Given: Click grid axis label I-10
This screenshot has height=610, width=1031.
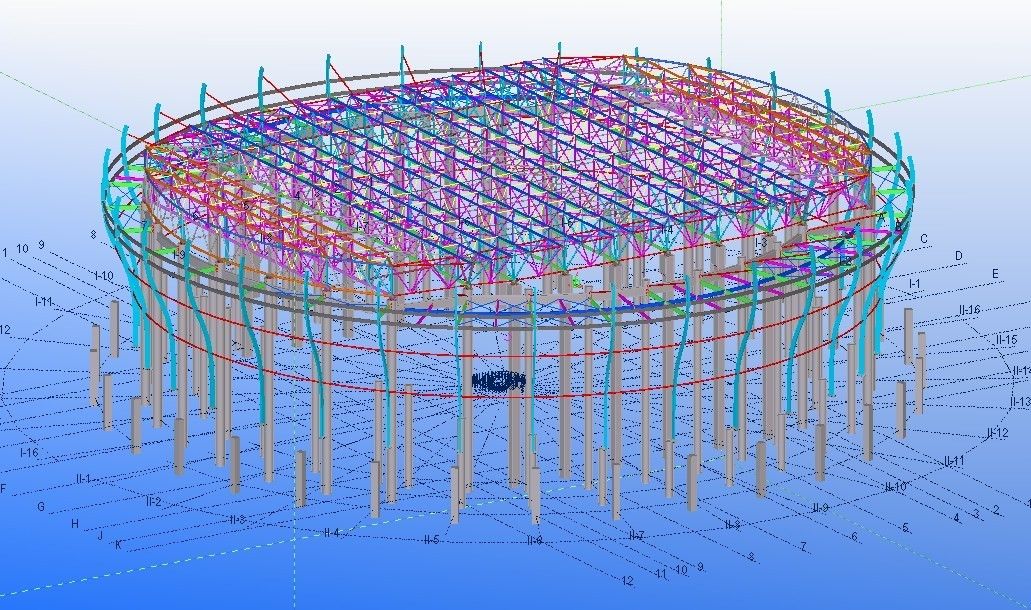Looking at the screenshot, I should click(103, 275).
